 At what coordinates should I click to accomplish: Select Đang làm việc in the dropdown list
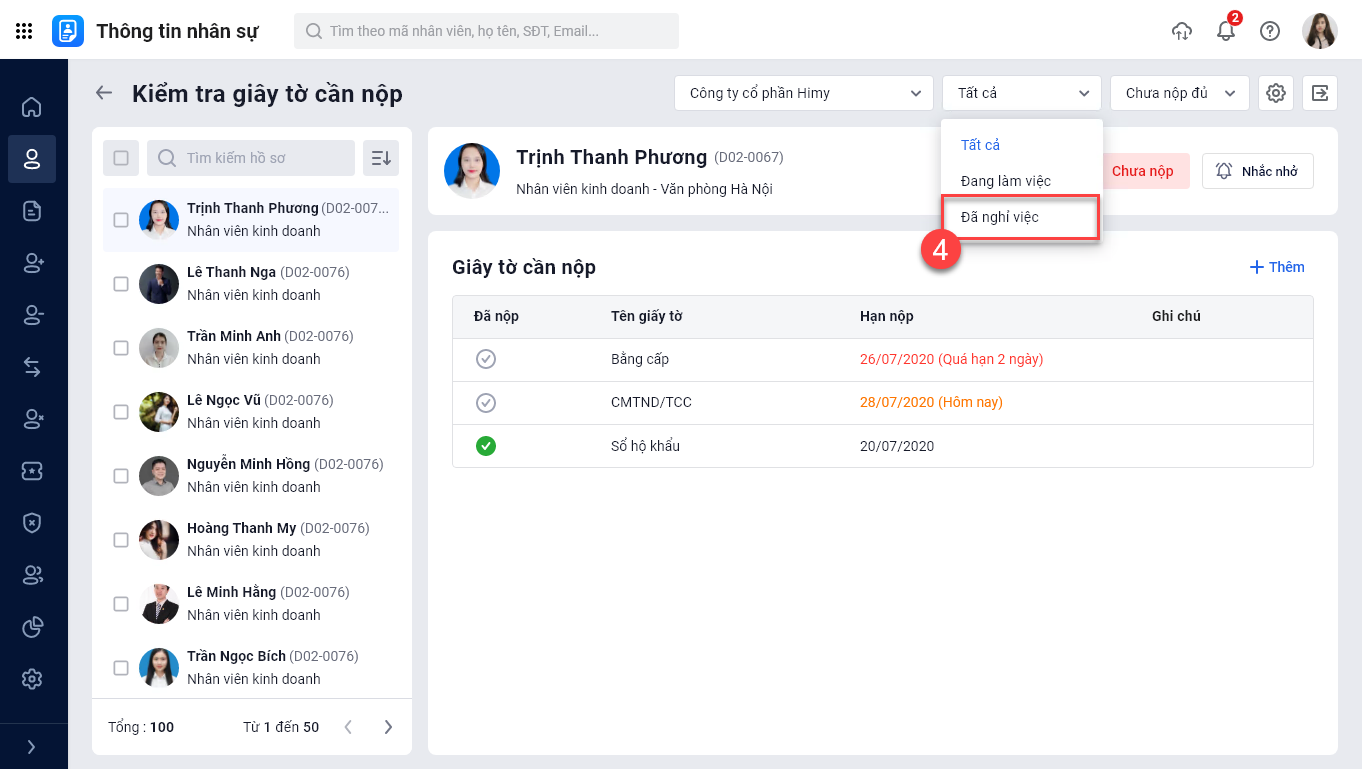1022,181
